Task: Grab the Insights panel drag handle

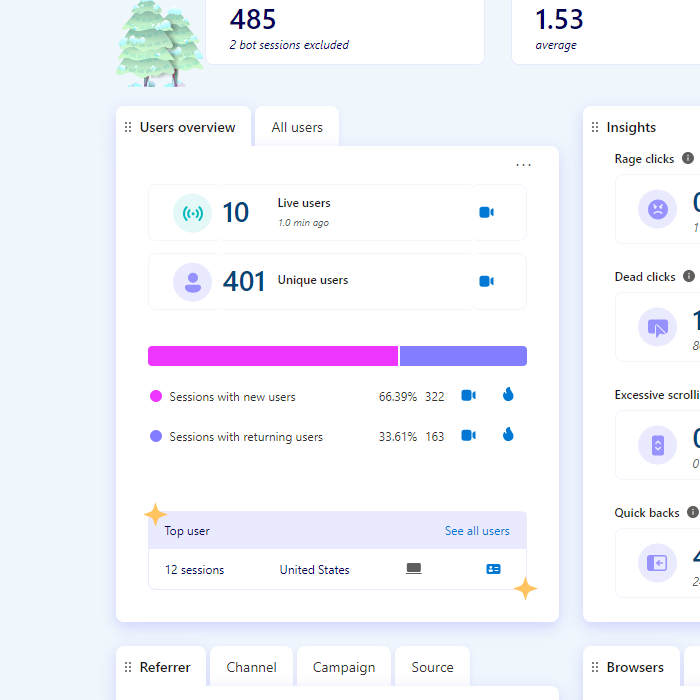Action: pos(595,127)
